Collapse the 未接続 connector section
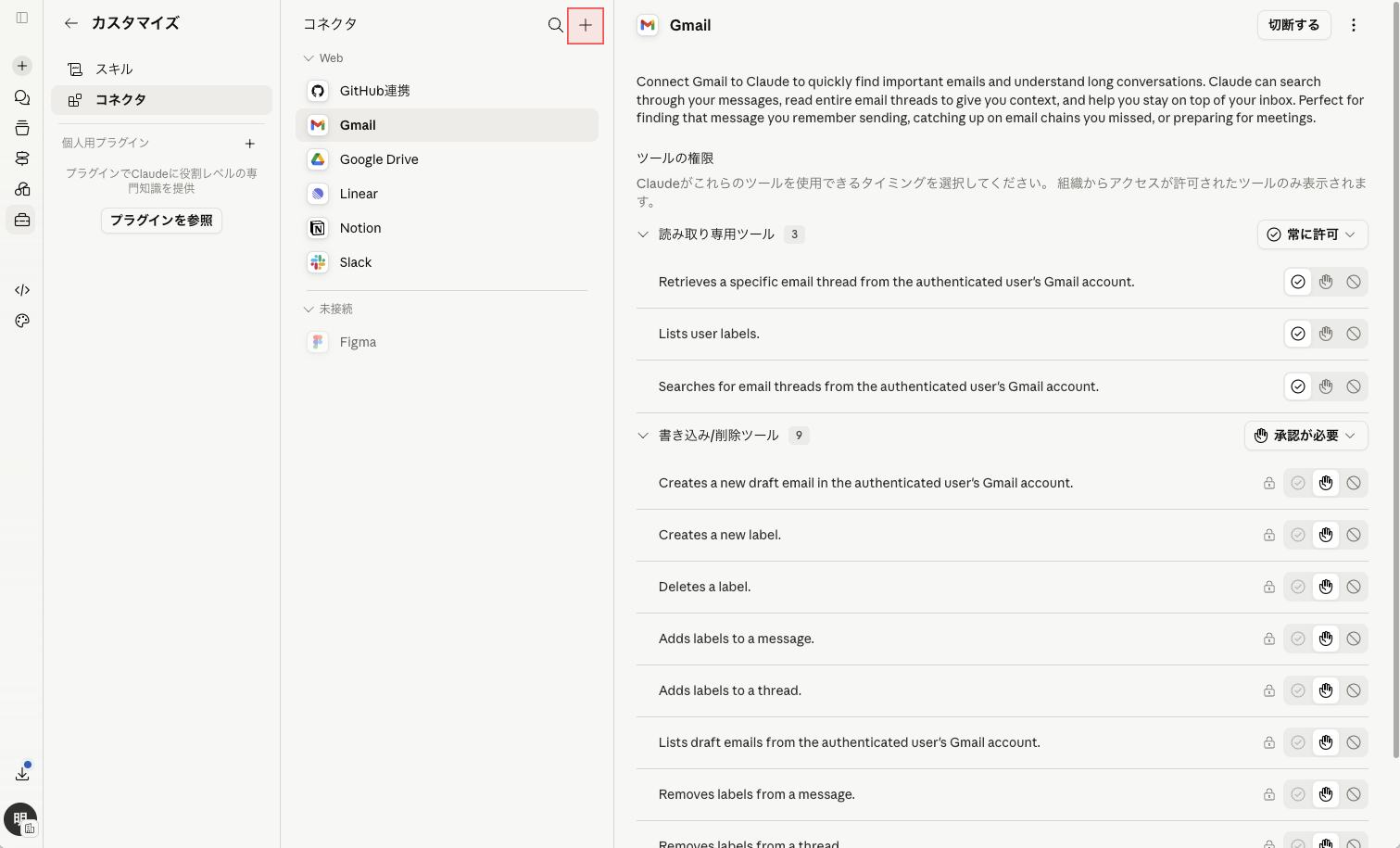Screen dimensions: 1400x848 [309, 309]
